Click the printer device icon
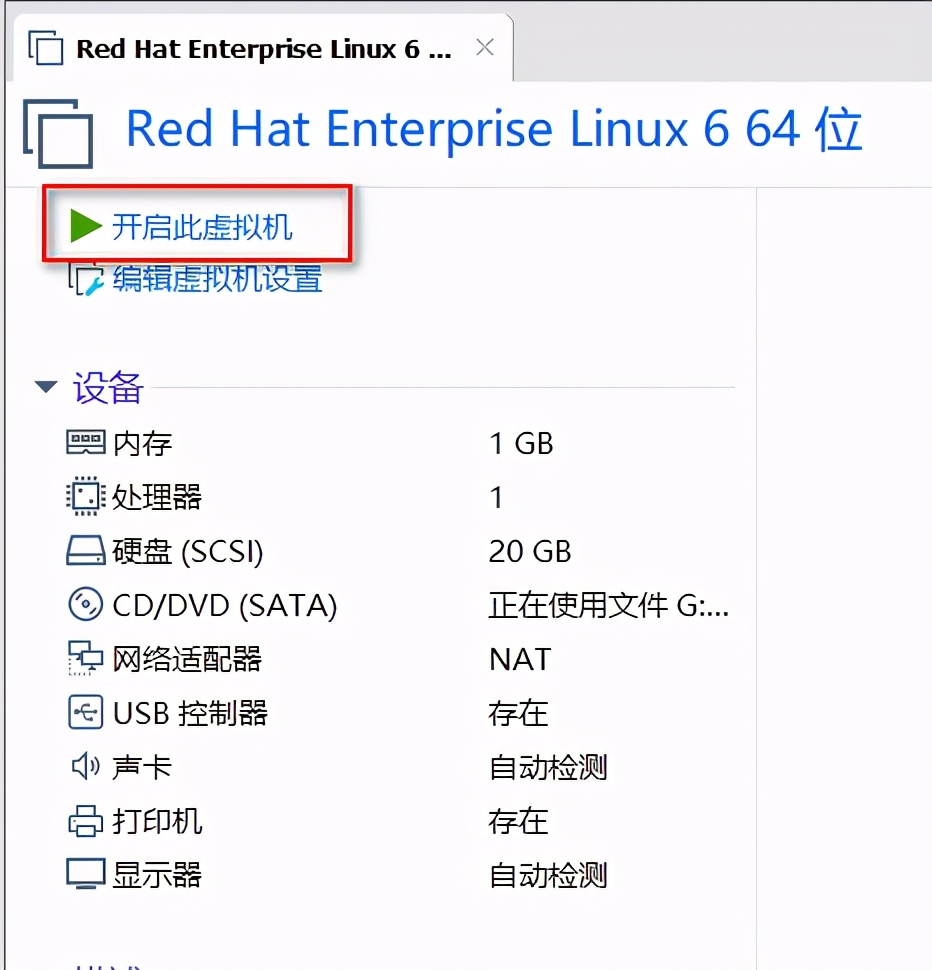The width and height of the screenshot is (932, 970). point(85,822)
